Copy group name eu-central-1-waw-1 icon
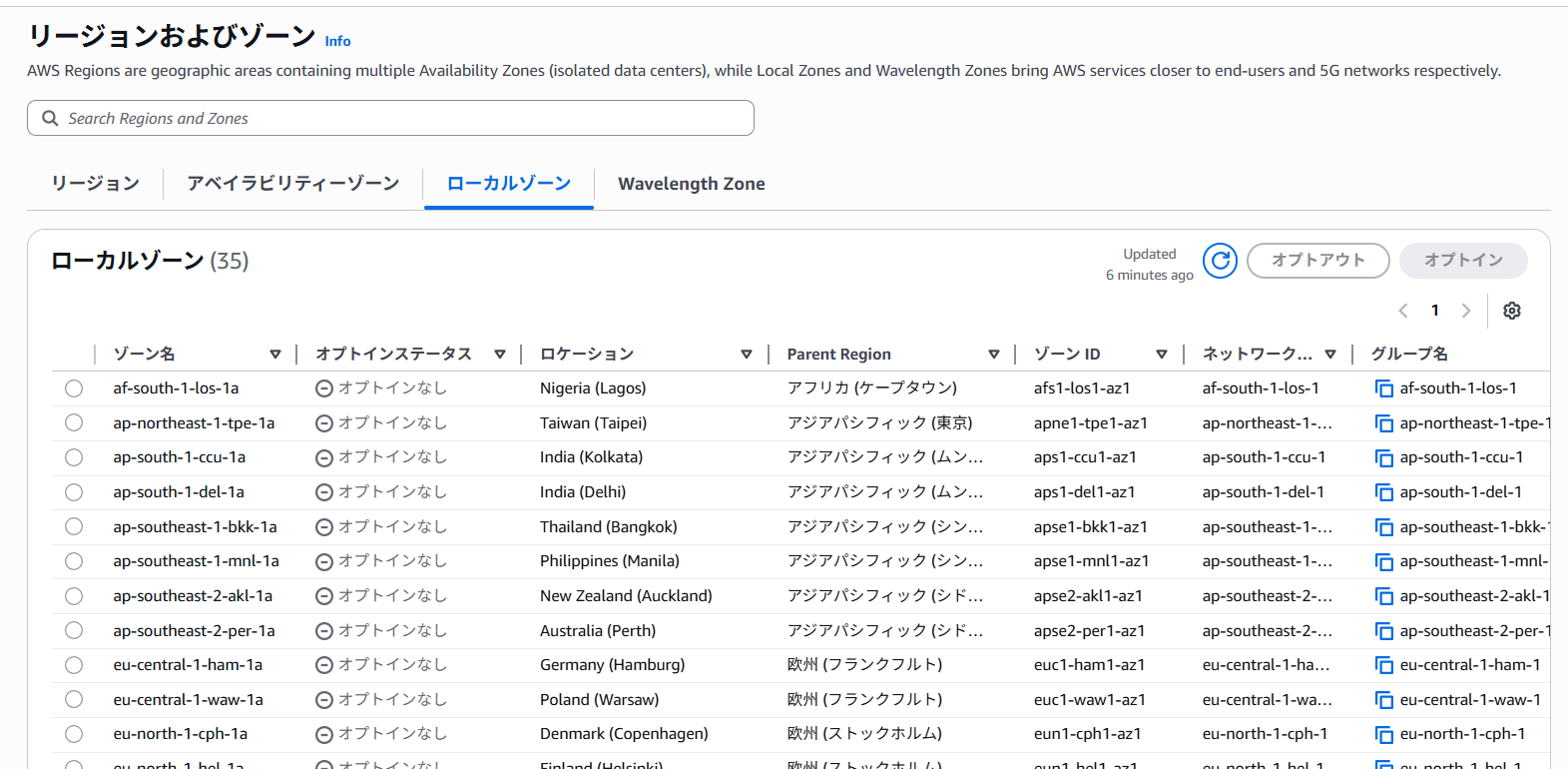Image resolution: width=1568 pixels, height=769 pixels. pyautogui.click(x=1383, y=700)
